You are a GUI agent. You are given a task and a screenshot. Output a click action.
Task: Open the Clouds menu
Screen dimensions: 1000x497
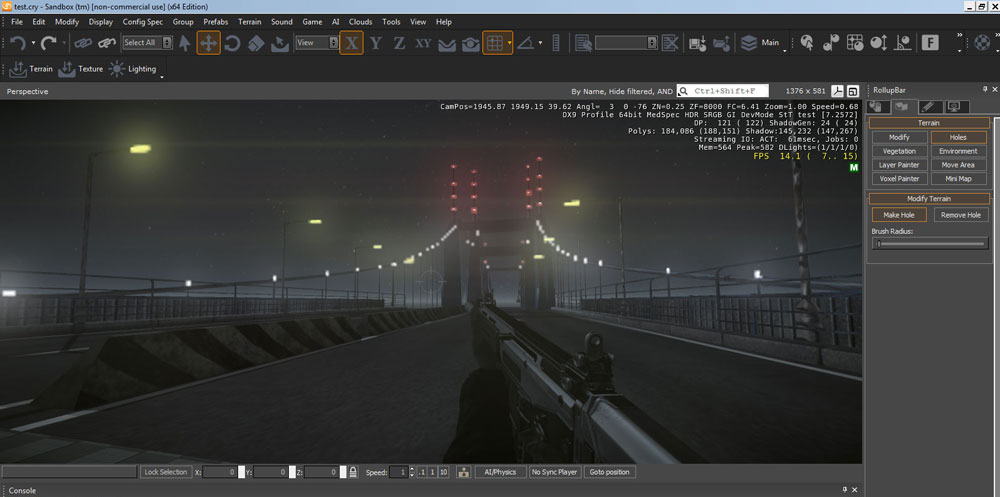(360, 22)
